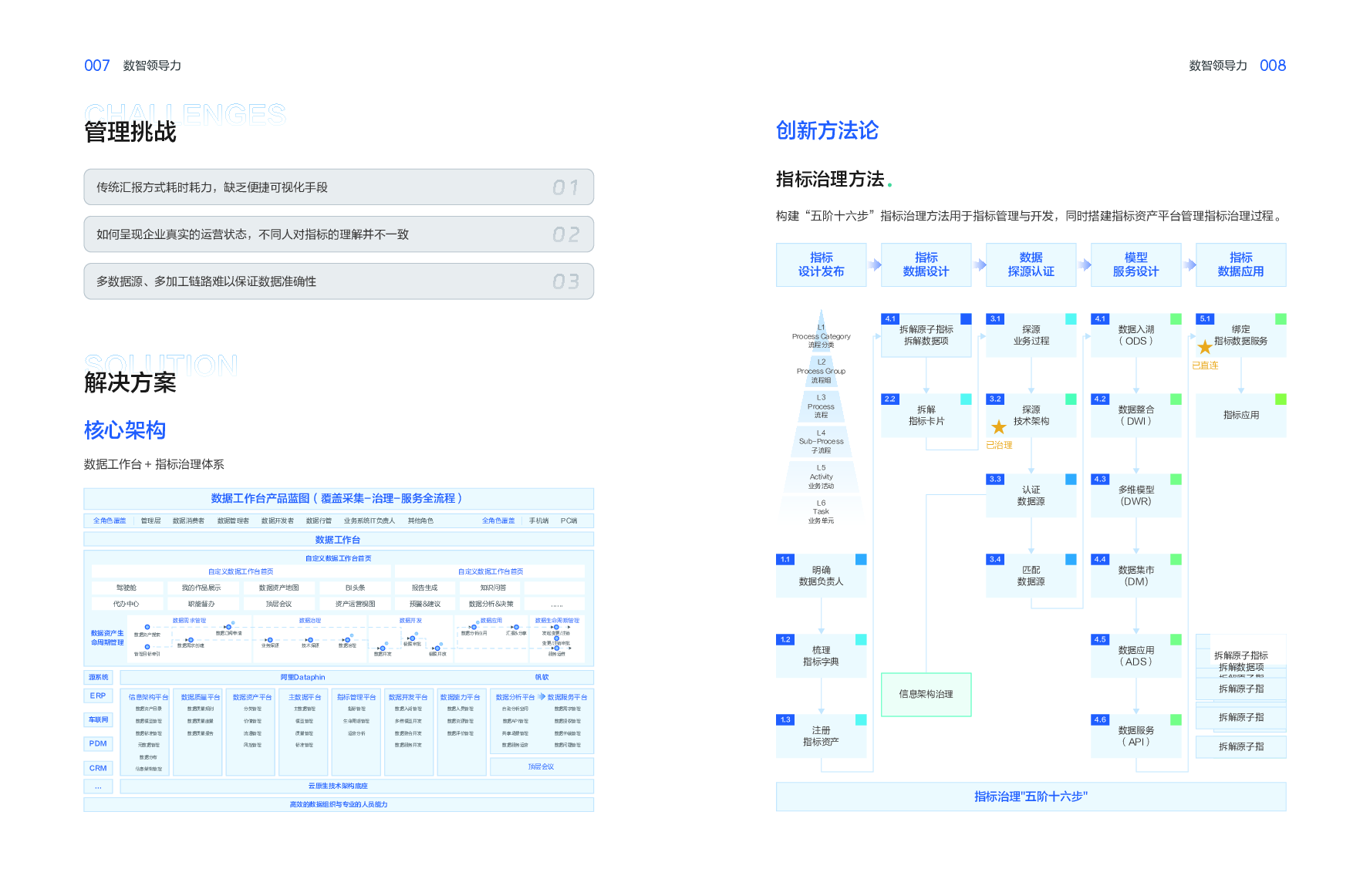
Task: Click the green square on 指标应用 box
Action: point(1281,399)
